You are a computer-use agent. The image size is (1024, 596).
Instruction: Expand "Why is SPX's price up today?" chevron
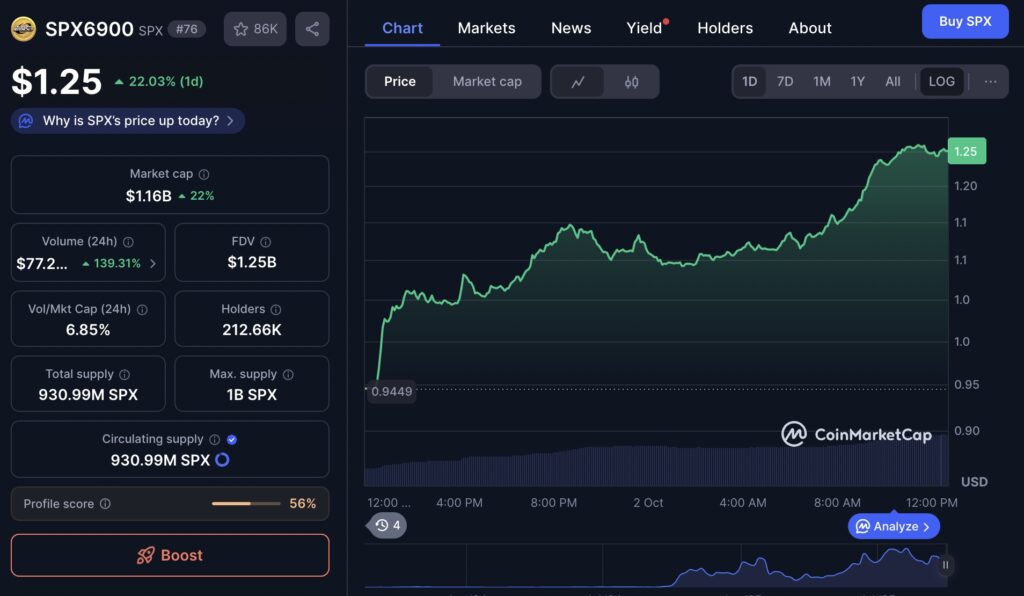pos(231,121)
